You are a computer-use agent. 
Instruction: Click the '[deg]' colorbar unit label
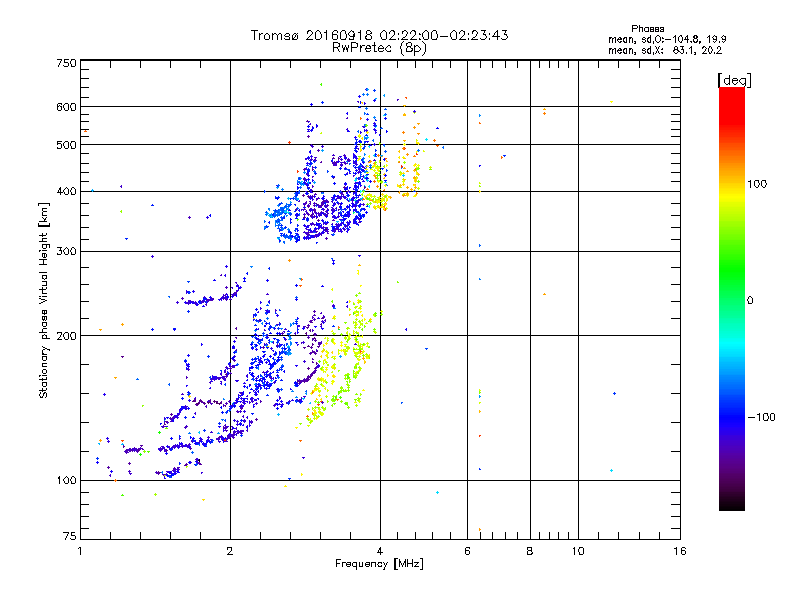[x=734, y=81]
